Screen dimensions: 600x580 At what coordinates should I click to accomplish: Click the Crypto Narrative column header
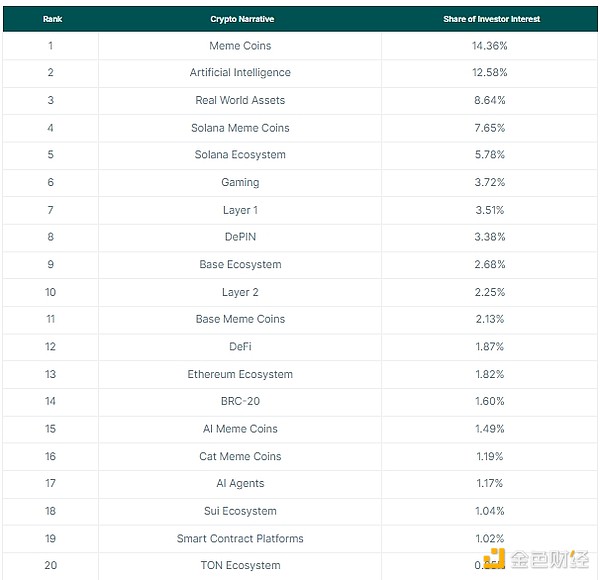click(x=240, y=19)
